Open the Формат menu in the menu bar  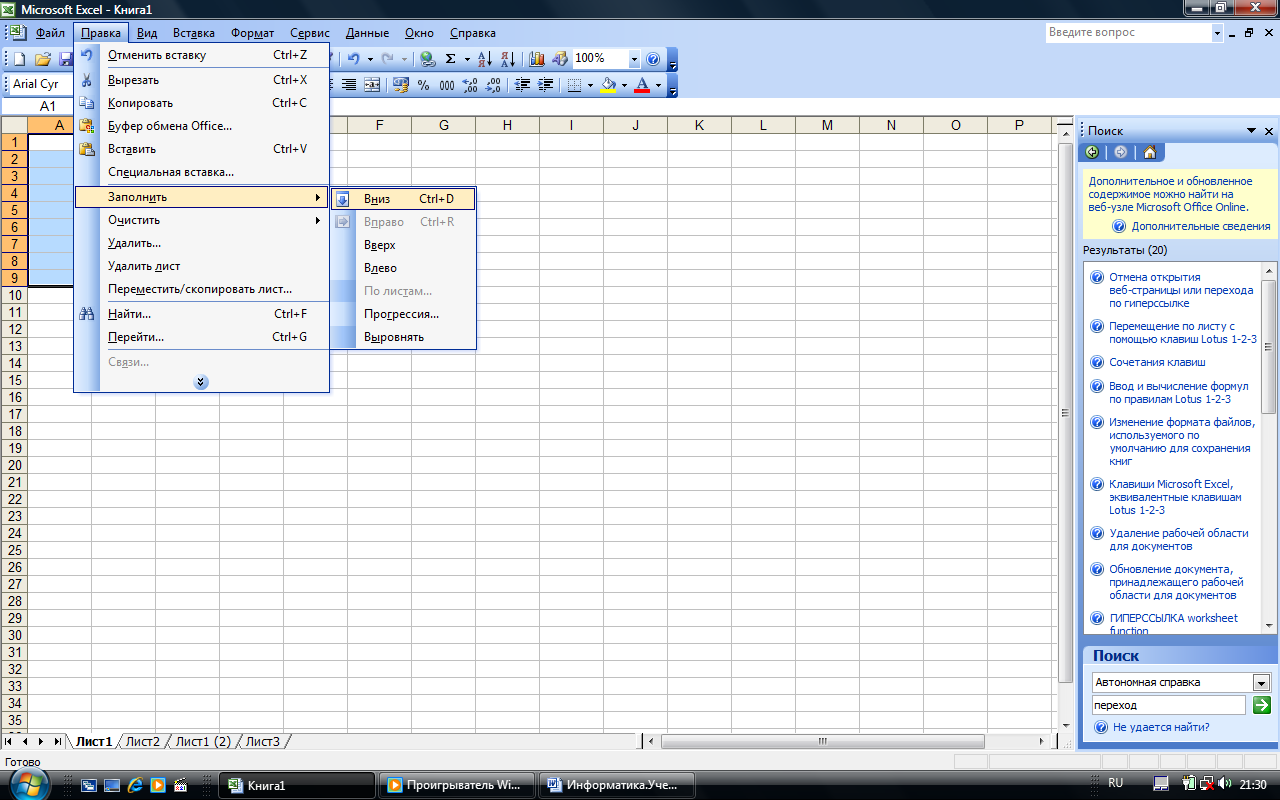coord(252,33)
